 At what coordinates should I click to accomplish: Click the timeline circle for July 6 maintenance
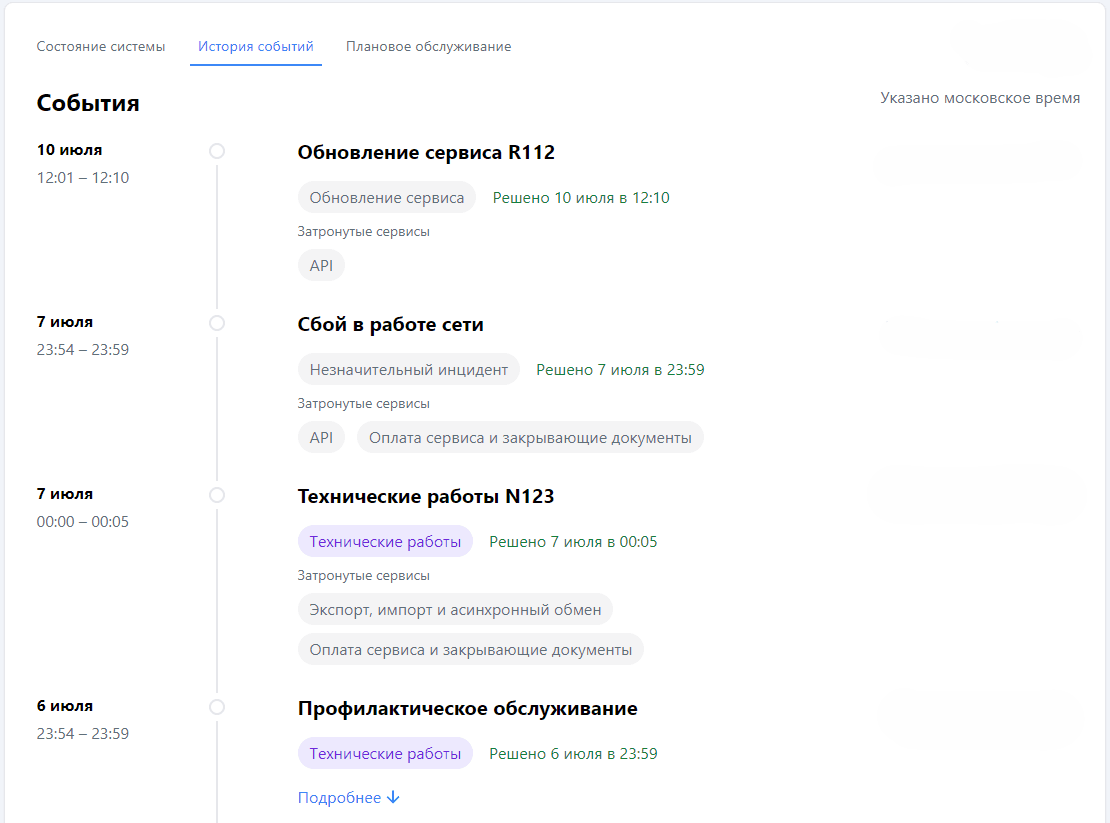coord(216,707)
